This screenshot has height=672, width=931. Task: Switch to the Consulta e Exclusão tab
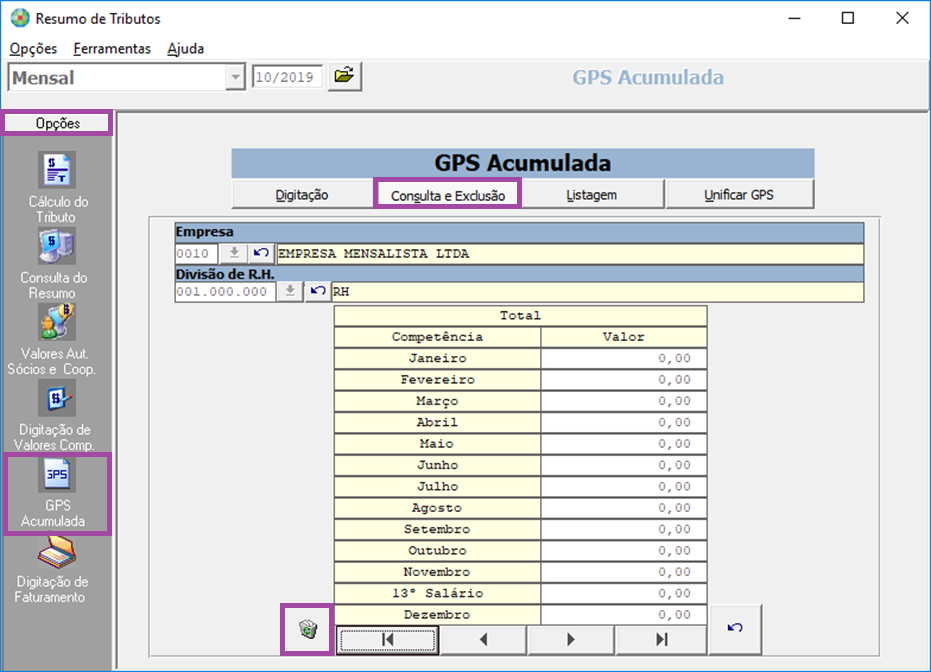pos(448,195)
